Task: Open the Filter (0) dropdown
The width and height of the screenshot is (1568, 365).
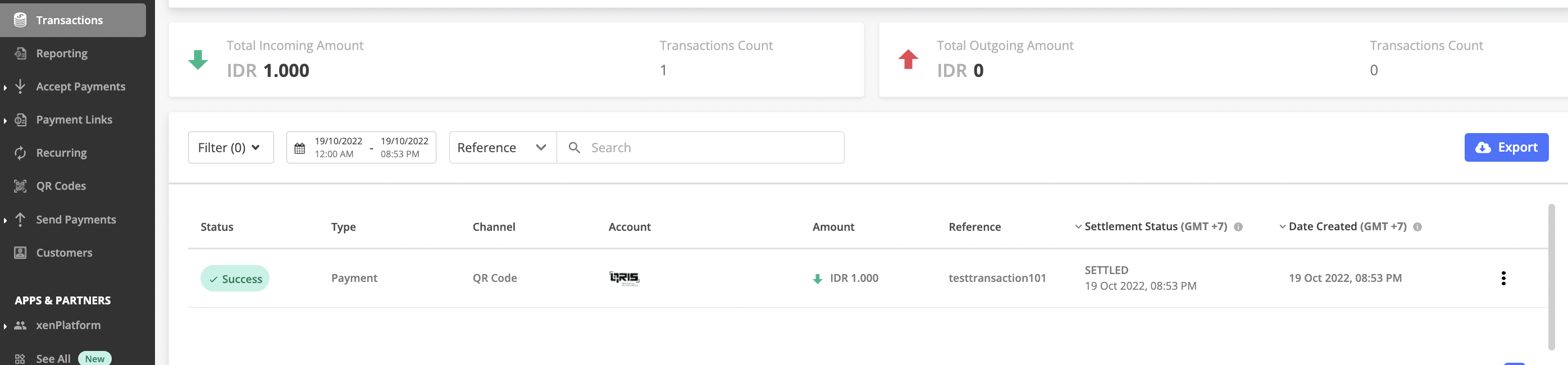Action: point(230,148)
